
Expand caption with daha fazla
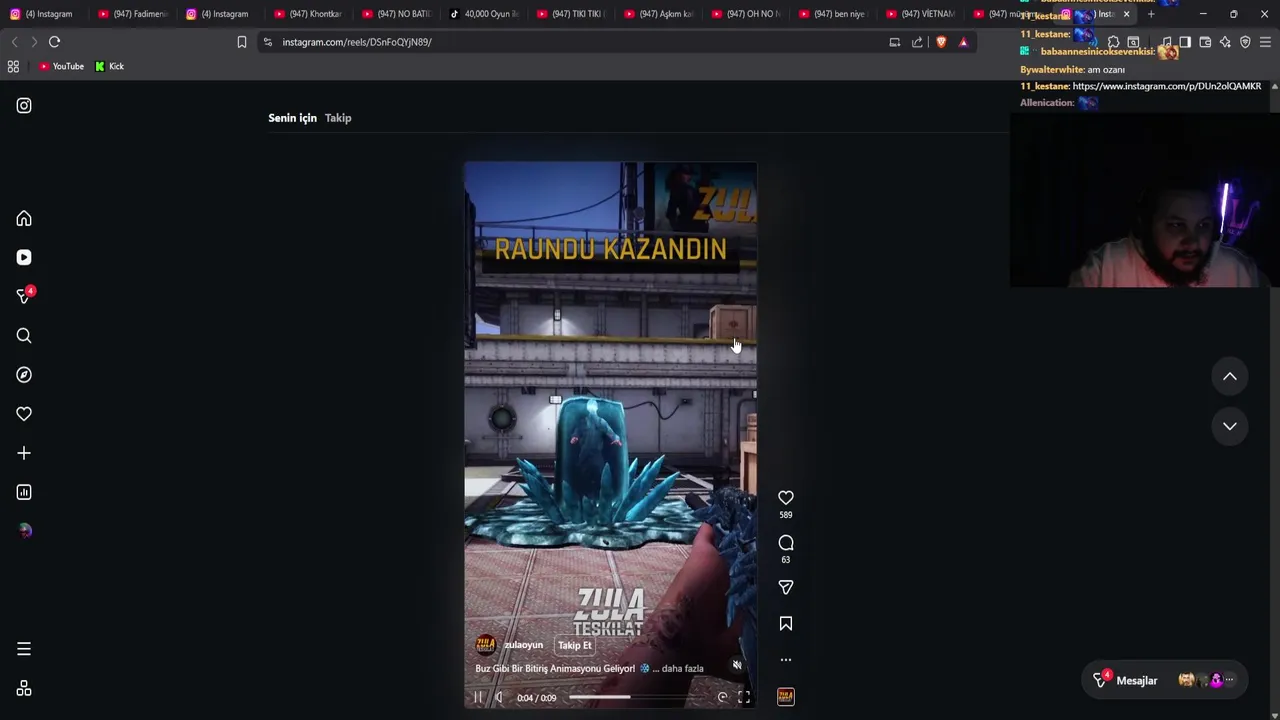pos(683,668)
